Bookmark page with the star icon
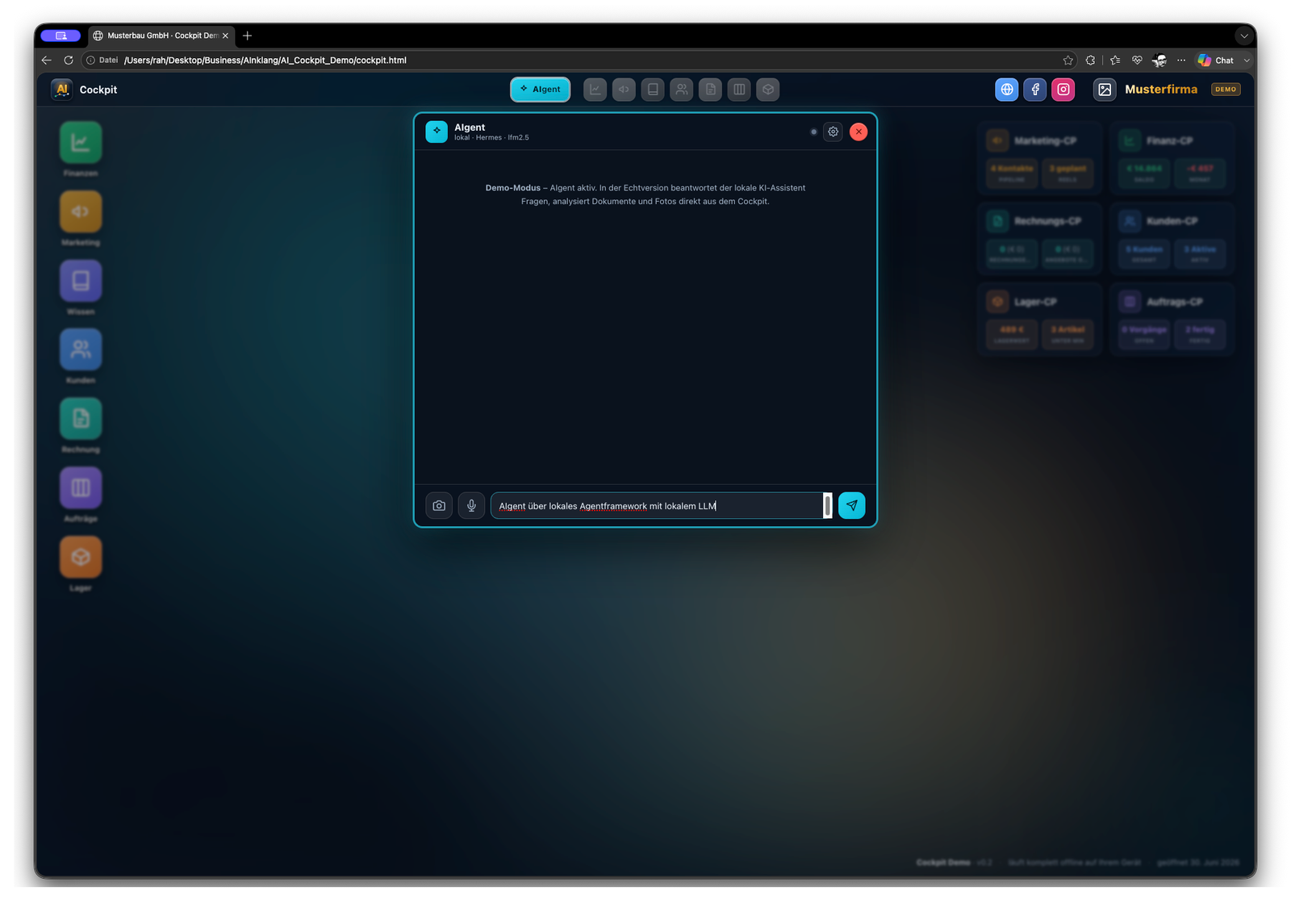 (1068, 61)
